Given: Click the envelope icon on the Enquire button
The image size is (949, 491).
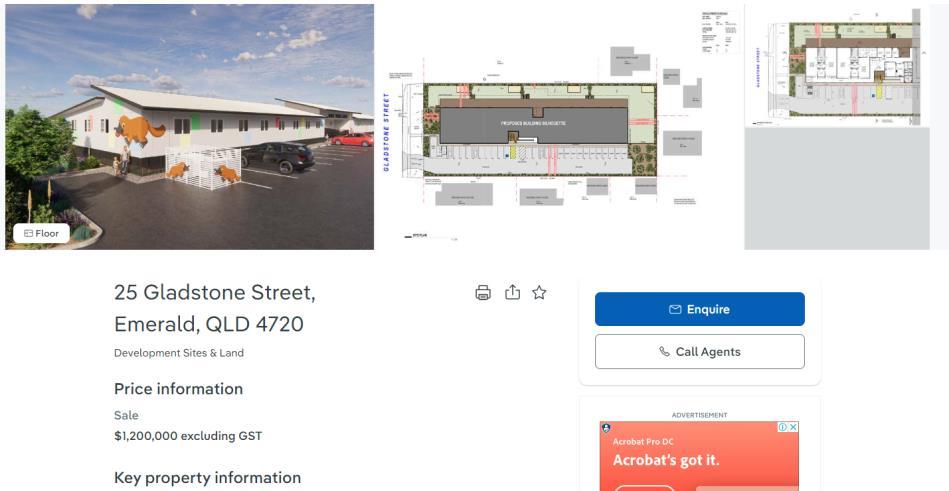Looking at the screenshot, I should pyautogui.click(x=675, y=309).
